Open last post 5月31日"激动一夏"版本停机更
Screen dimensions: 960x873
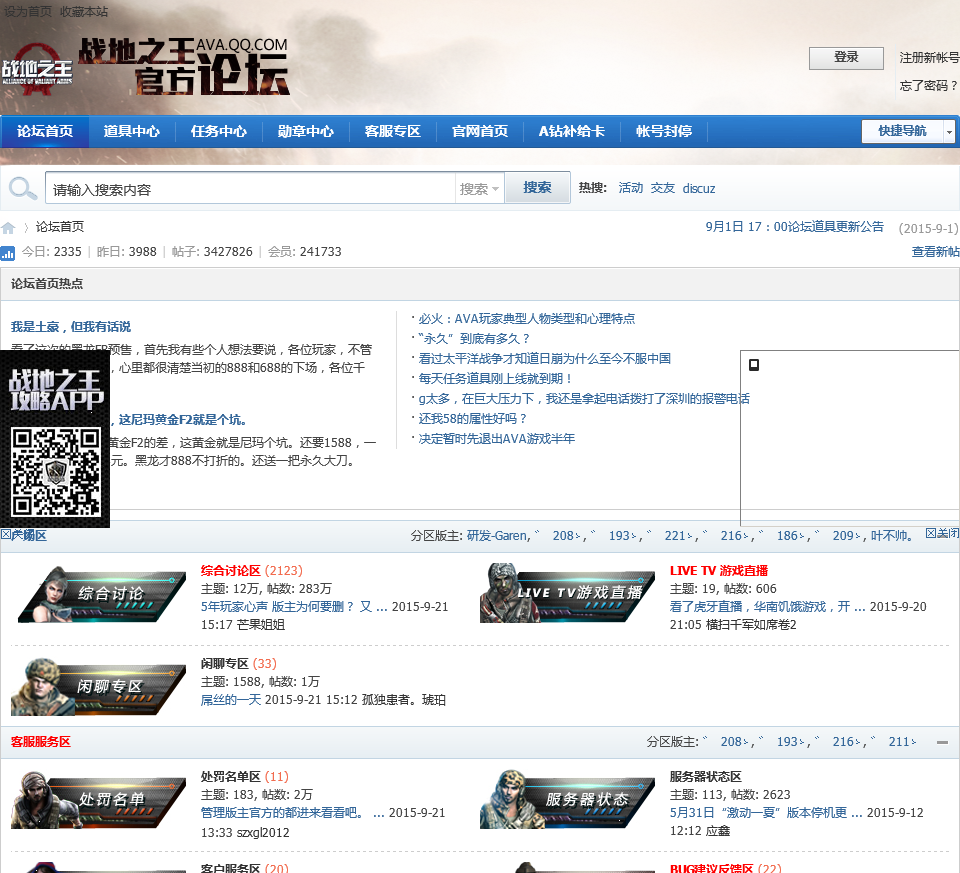[766, 813]
